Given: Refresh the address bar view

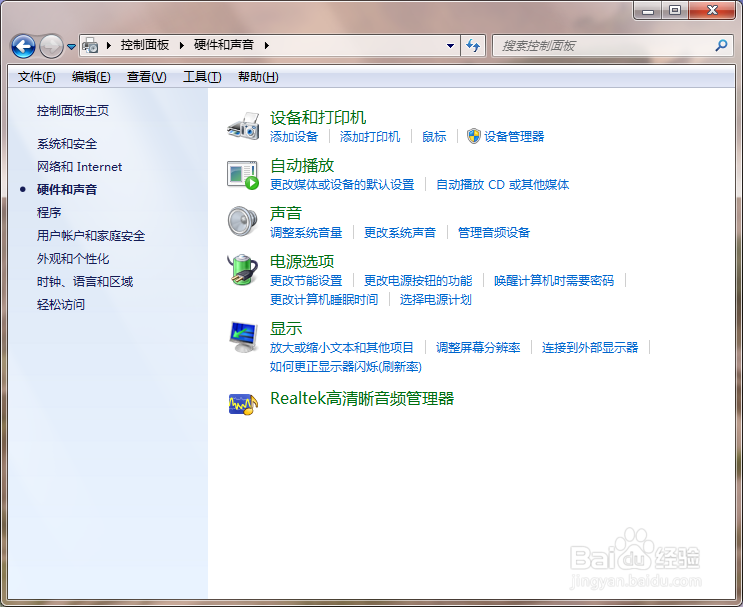Looking at the screenshot, I should coord(473,45).
